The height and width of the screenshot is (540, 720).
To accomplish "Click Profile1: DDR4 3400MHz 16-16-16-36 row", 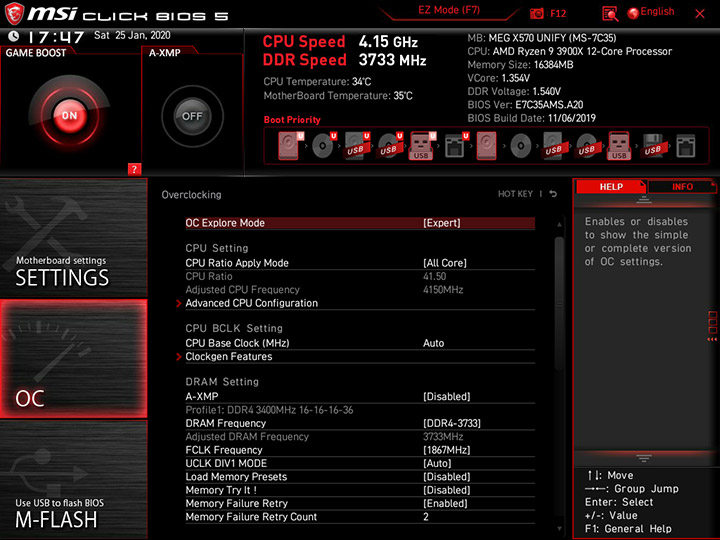I will (360, 410).
